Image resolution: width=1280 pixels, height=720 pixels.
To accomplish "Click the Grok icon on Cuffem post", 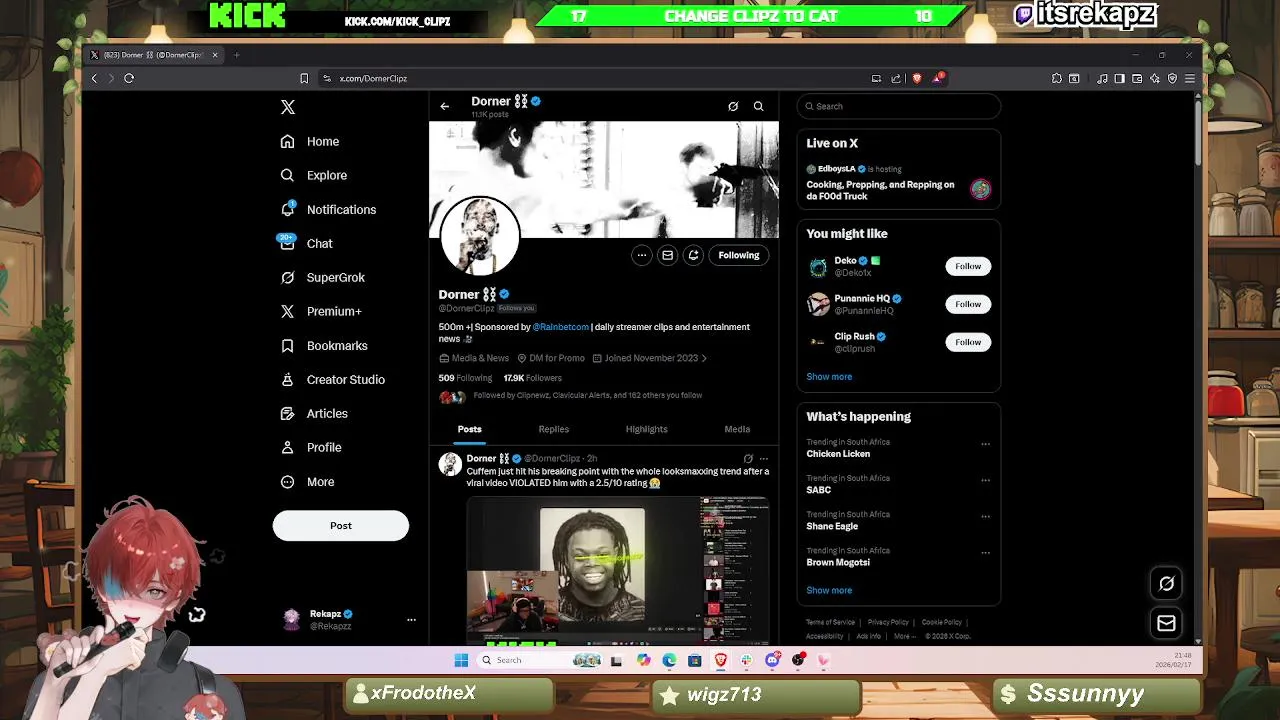I will pos(748,459).
